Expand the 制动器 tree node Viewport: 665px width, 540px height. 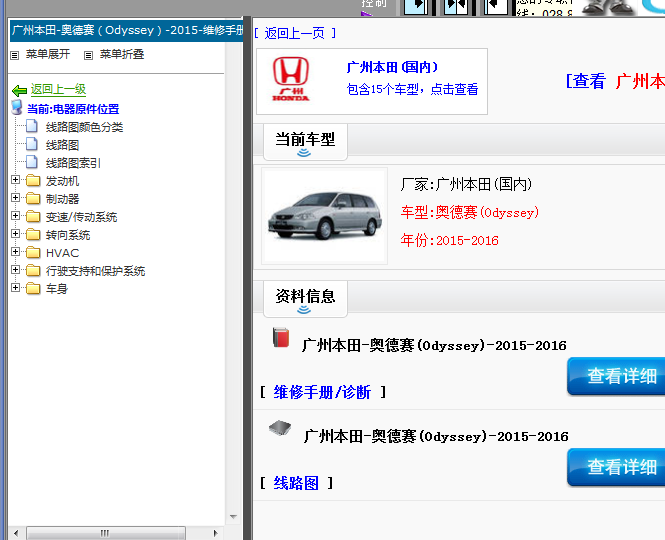(x=16, y=199)
